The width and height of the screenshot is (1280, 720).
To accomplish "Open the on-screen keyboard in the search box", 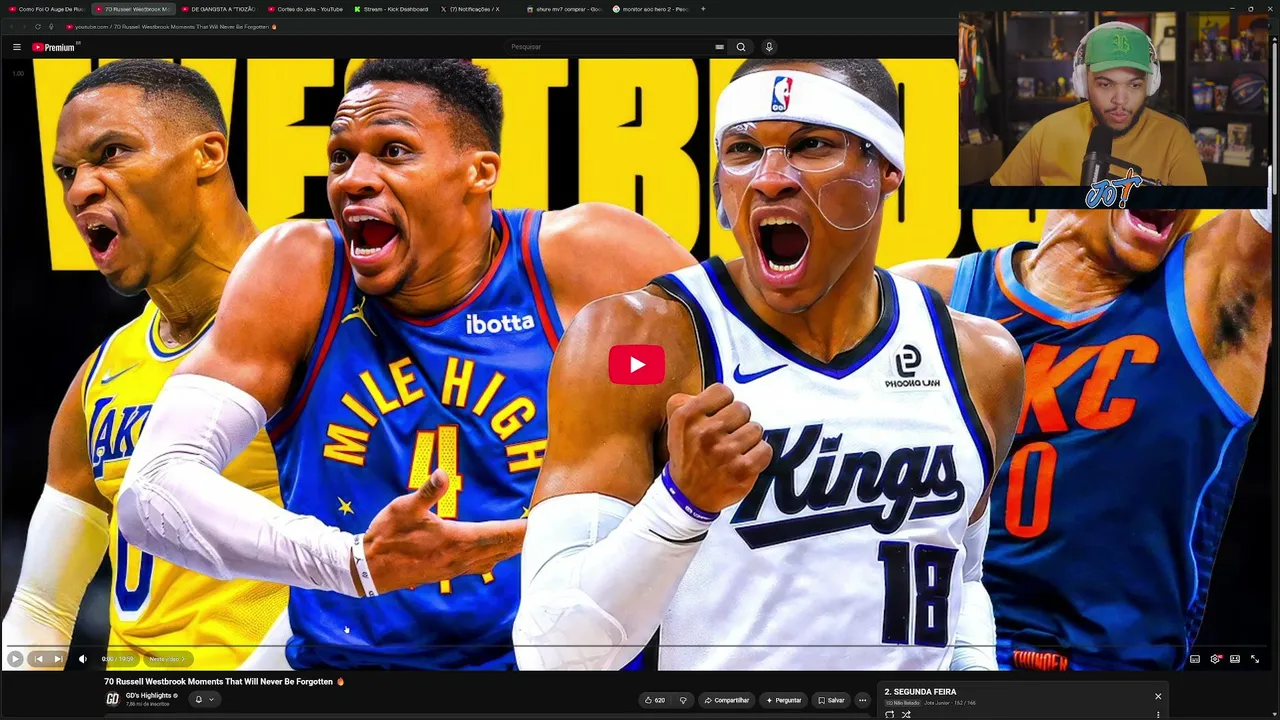I will click(719, 47).
